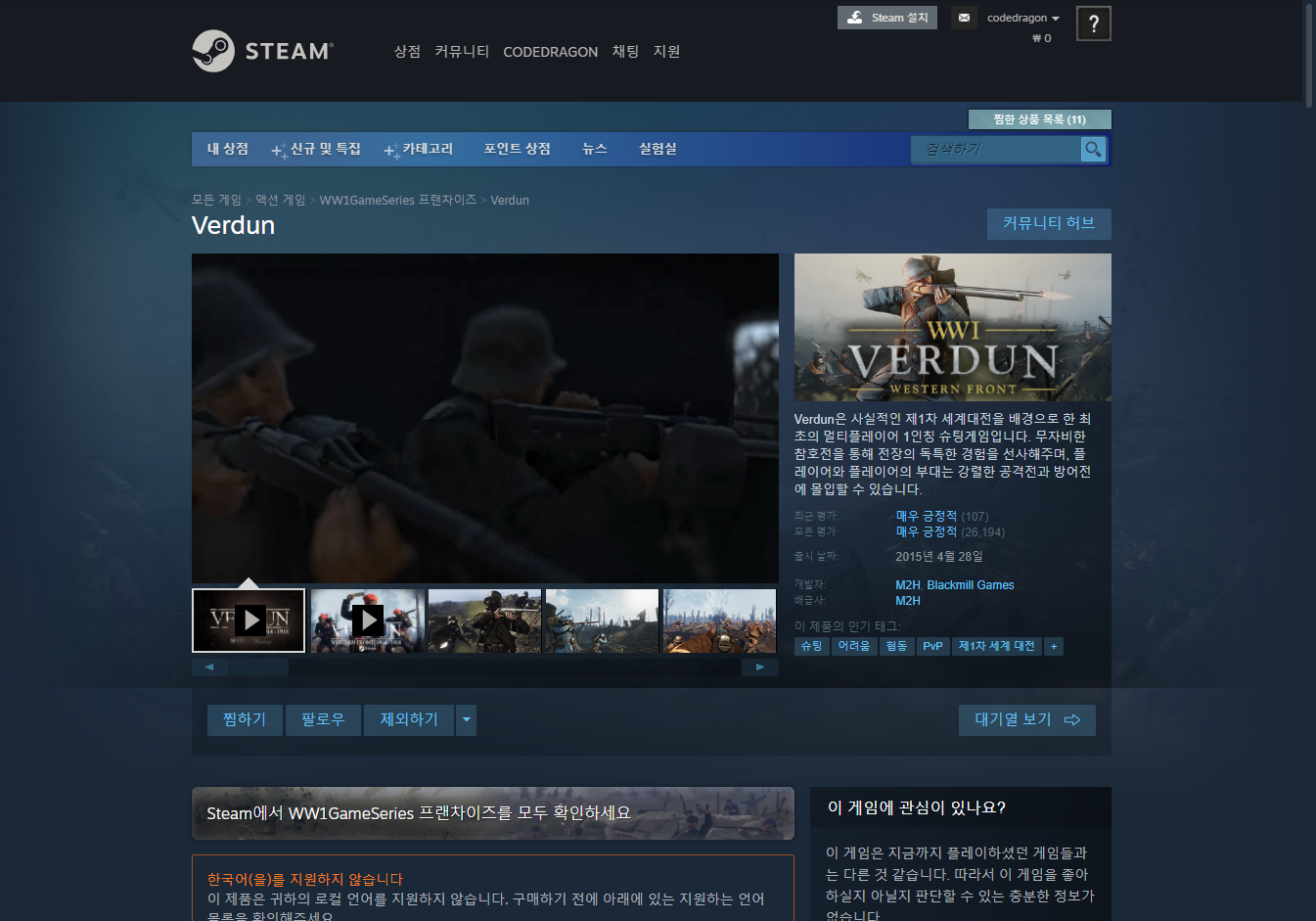Select the fifth battlefield screenshot thumbnail
This screenshot has height=921, width=1316.
pyautogui.click(x=719, y=621)
